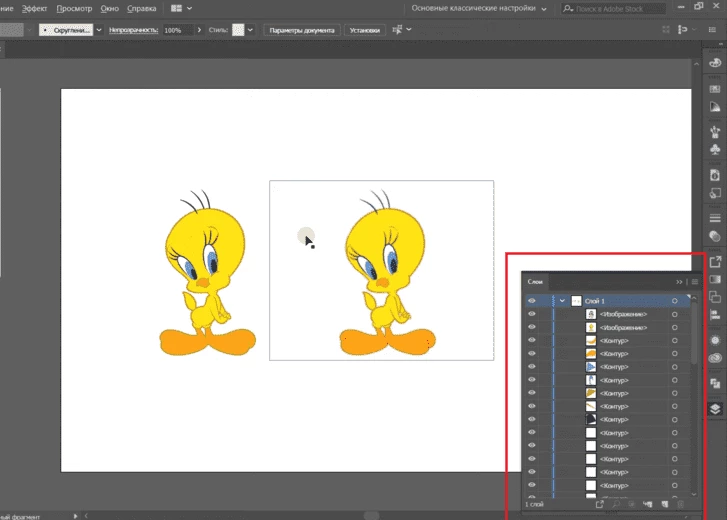Screen dimensions: 727x520
Task: Click the Стиль swatch in control bar
Action: (238, 30)
